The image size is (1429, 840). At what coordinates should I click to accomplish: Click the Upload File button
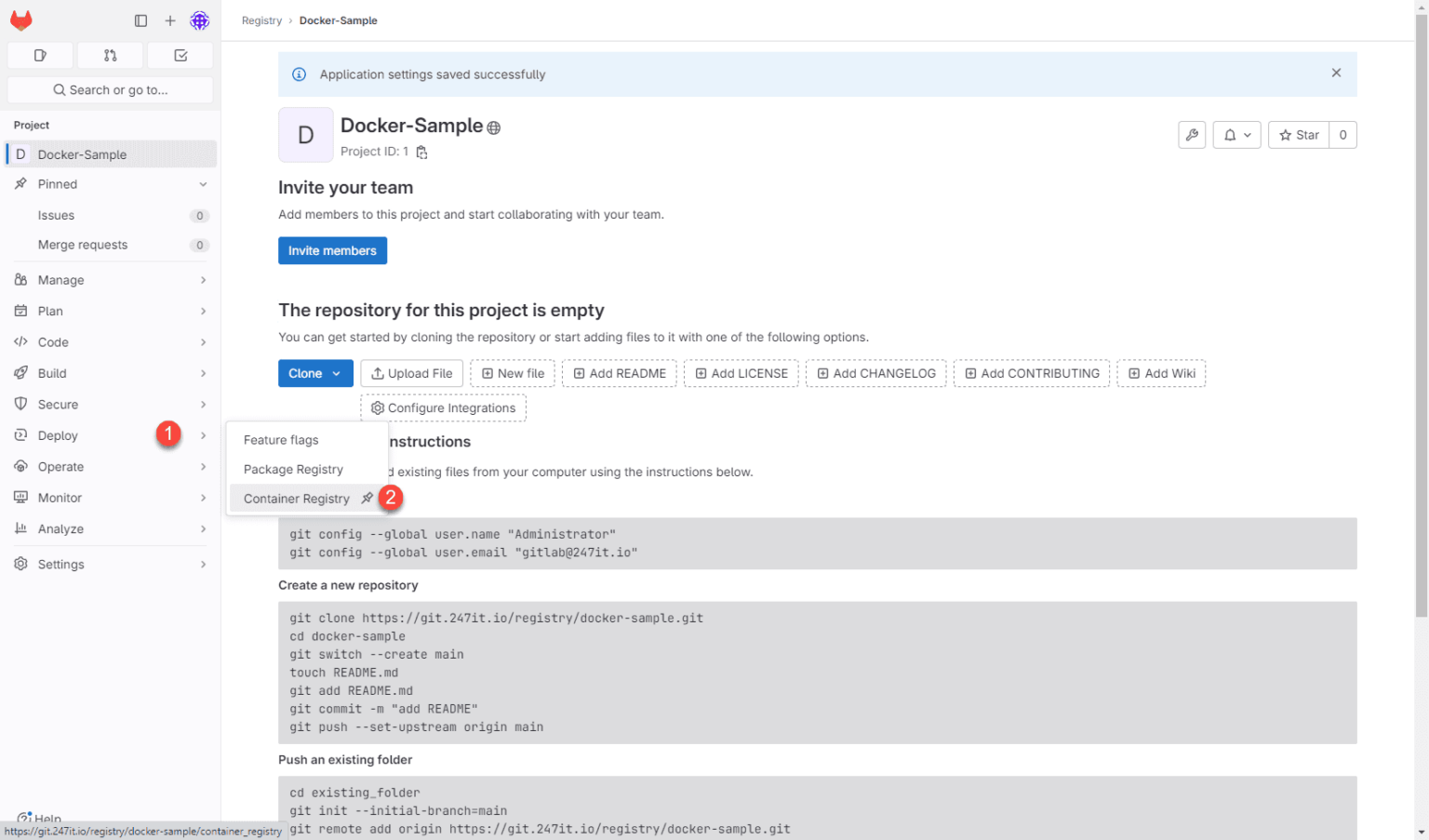[x=411, y=373]
